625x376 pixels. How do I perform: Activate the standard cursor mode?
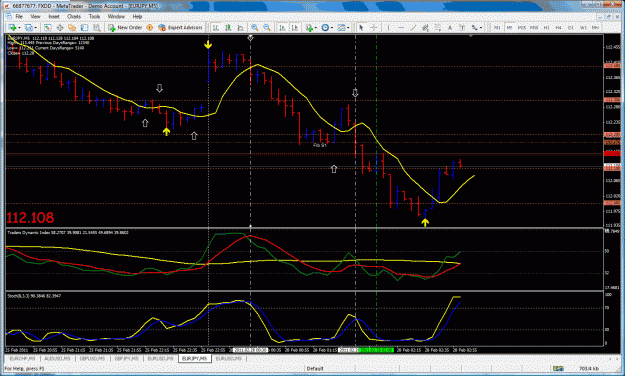(x=361, y=28)
